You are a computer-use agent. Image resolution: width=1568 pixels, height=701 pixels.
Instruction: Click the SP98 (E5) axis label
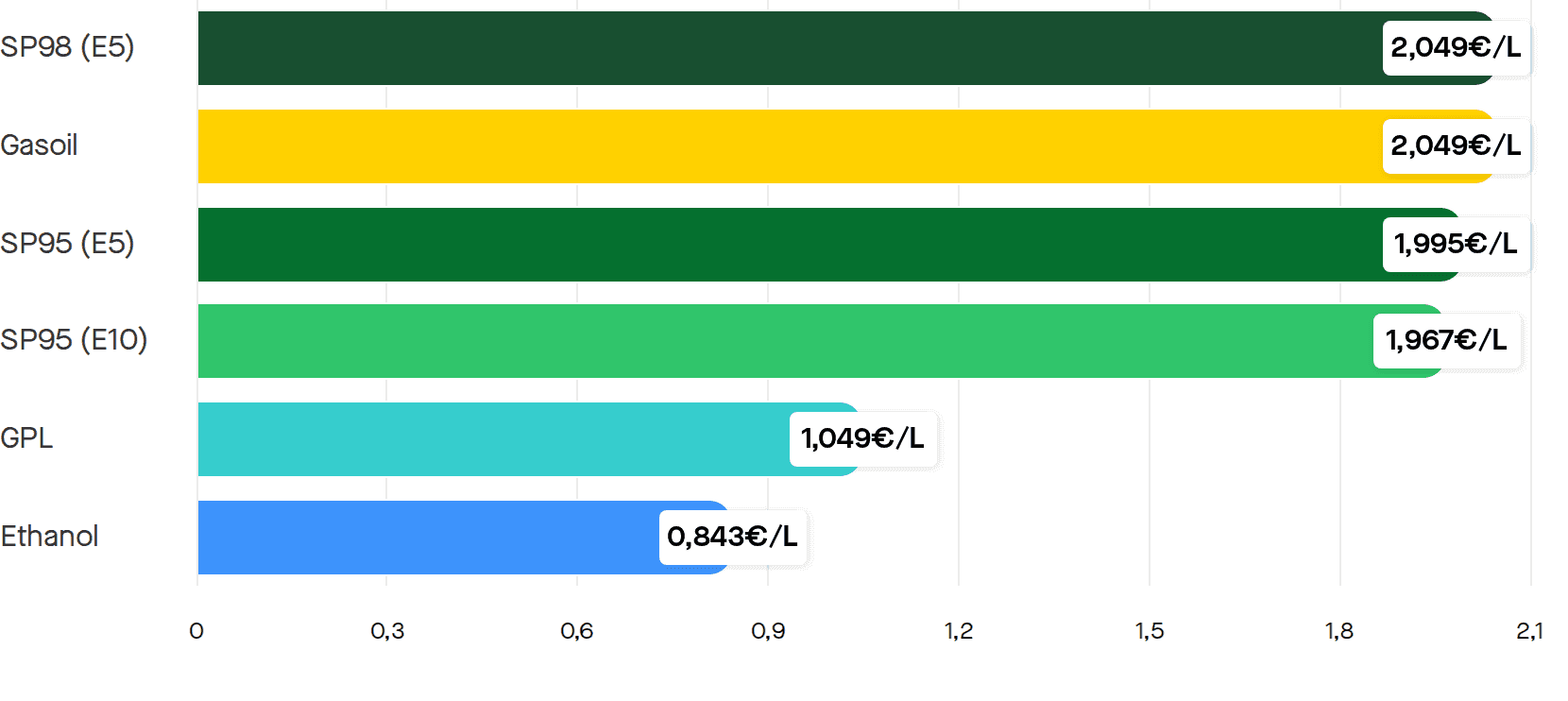(67, 46)
